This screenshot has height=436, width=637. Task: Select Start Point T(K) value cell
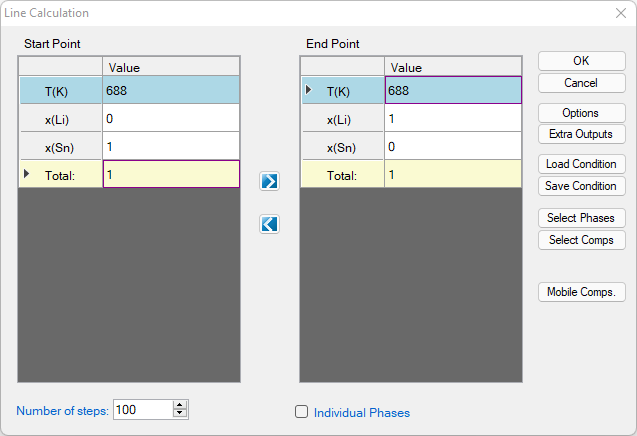(x=171, y=91)
